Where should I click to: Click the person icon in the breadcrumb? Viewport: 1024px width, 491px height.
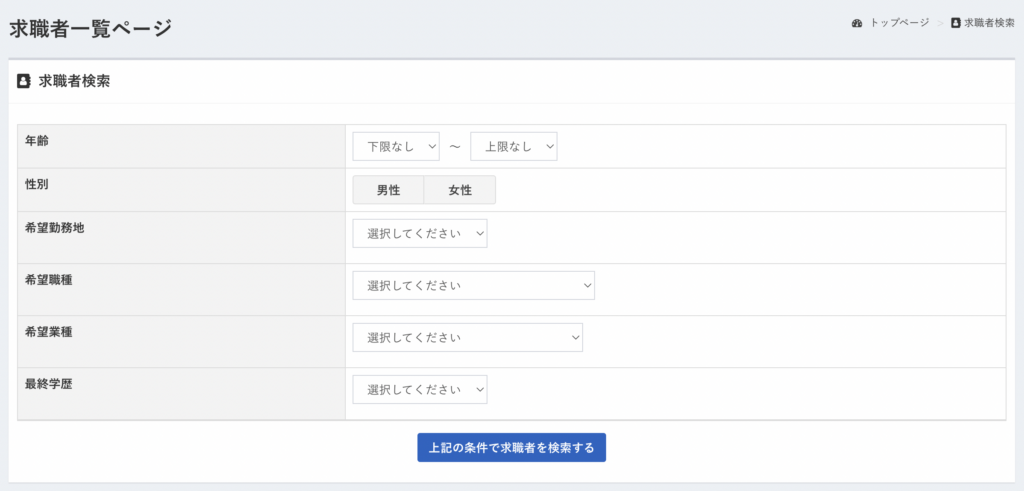(956, 23)
